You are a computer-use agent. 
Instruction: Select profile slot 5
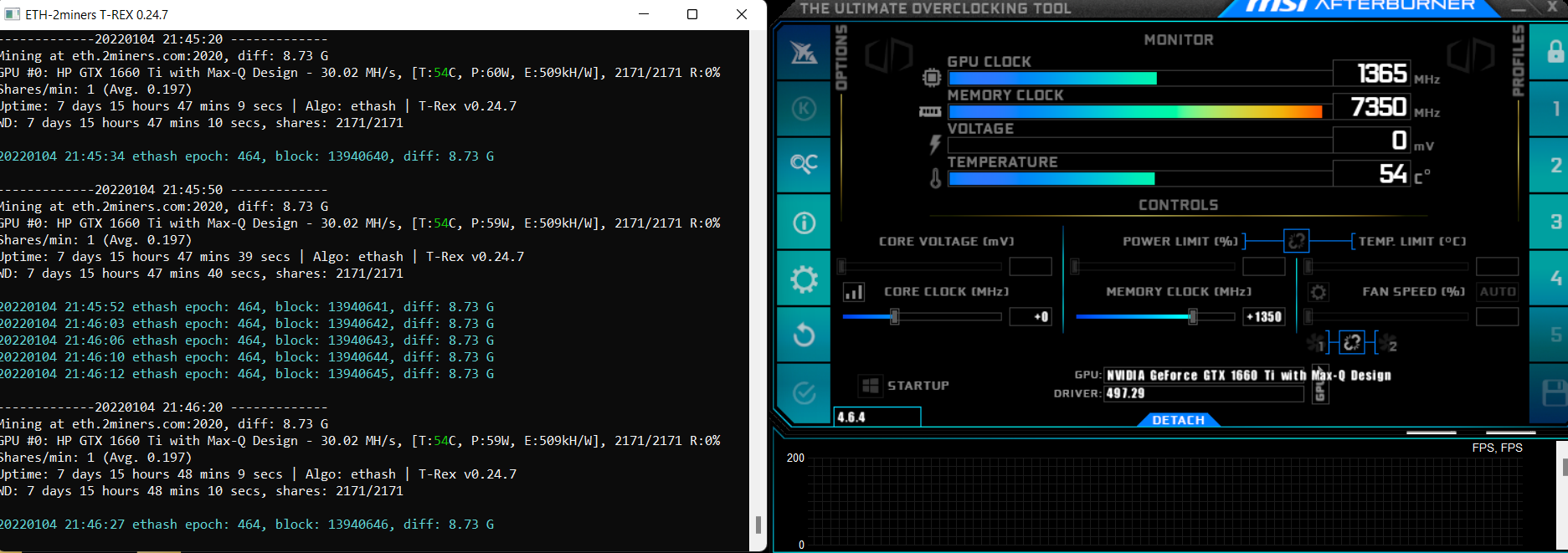pos(1555,335)
